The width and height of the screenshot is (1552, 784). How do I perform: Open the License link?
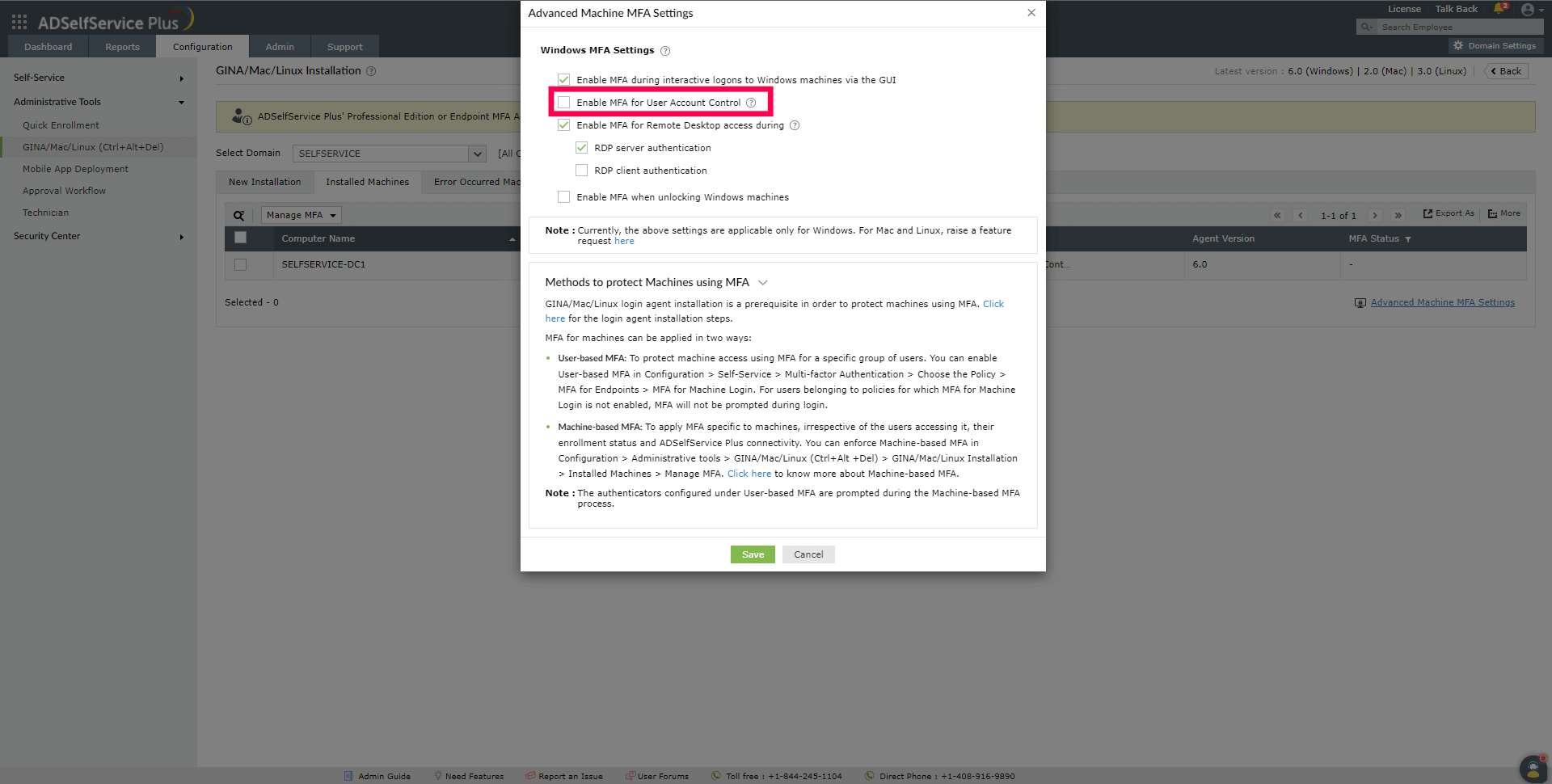(x=1404, y=9)
